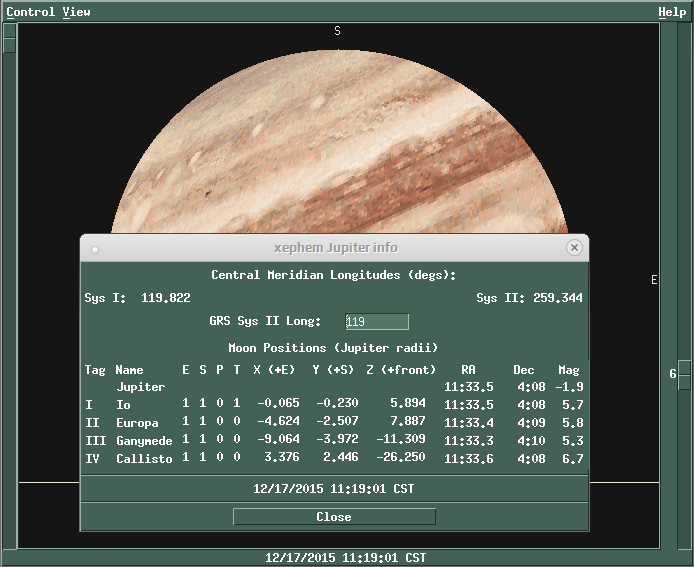The image size is (694, 567).
Task: Click Ganymede's magnitude 5.3
Action: (573, 441)
